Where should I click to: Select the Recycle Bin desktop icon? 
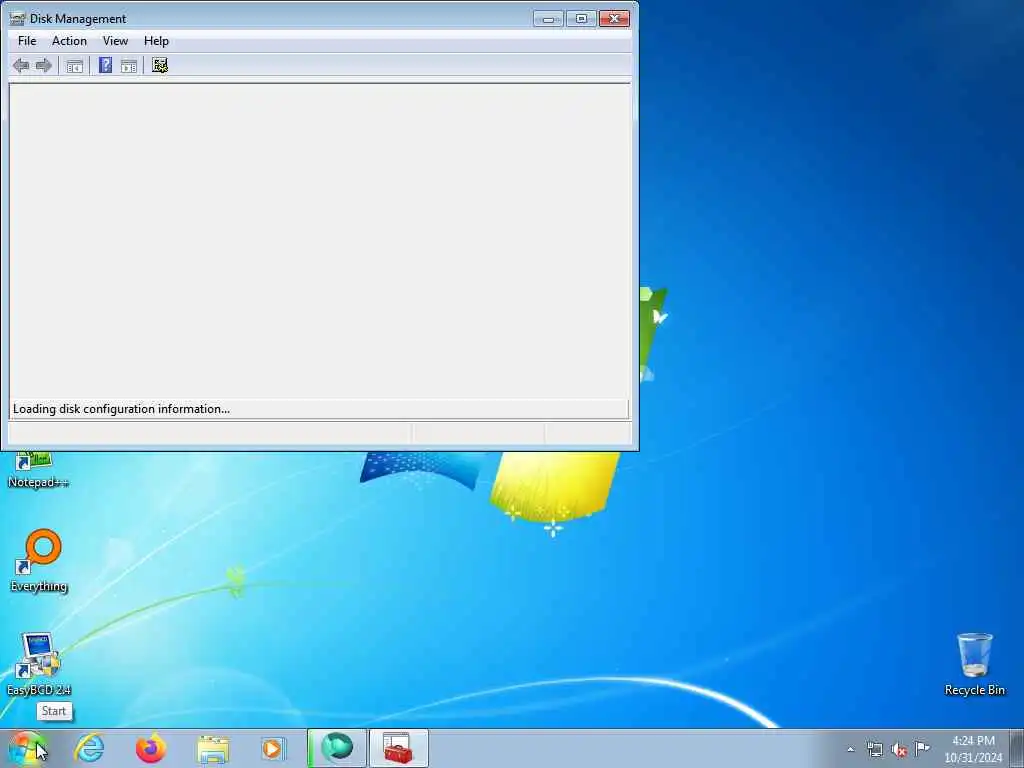pyautogui.click(x=974, y=664)
